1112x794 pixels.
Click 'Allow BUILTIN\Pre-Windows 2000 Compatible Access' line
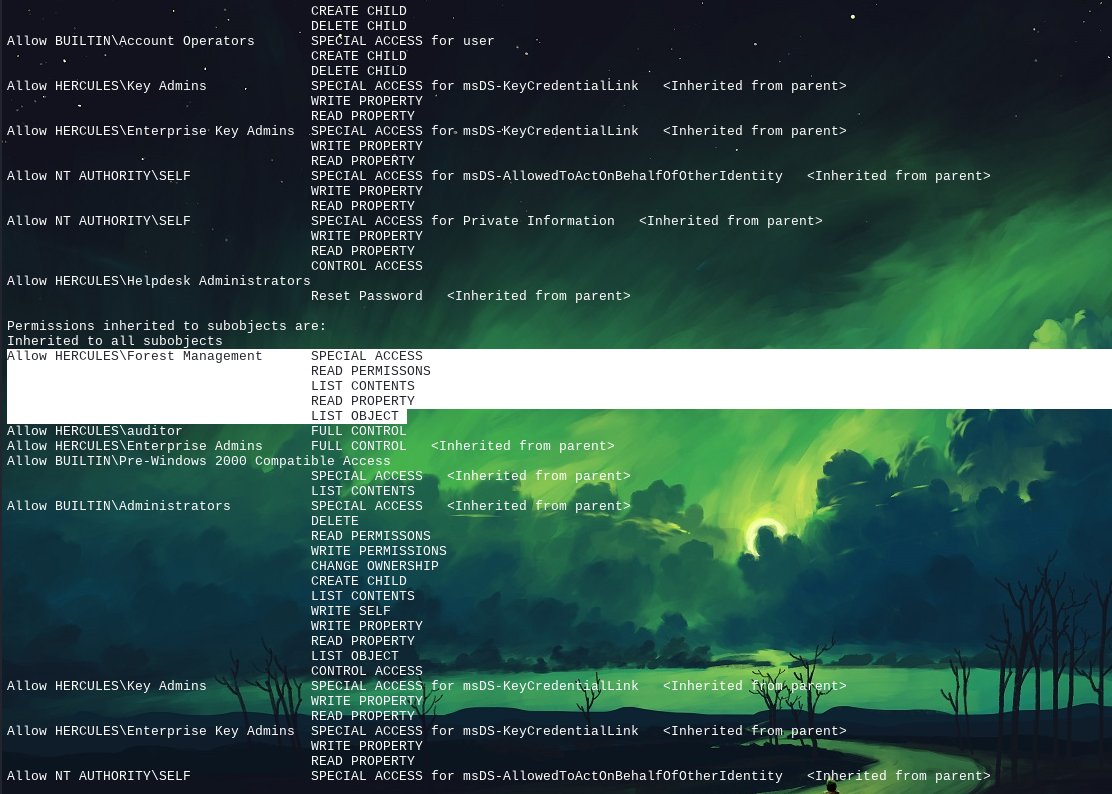point(199,462)
